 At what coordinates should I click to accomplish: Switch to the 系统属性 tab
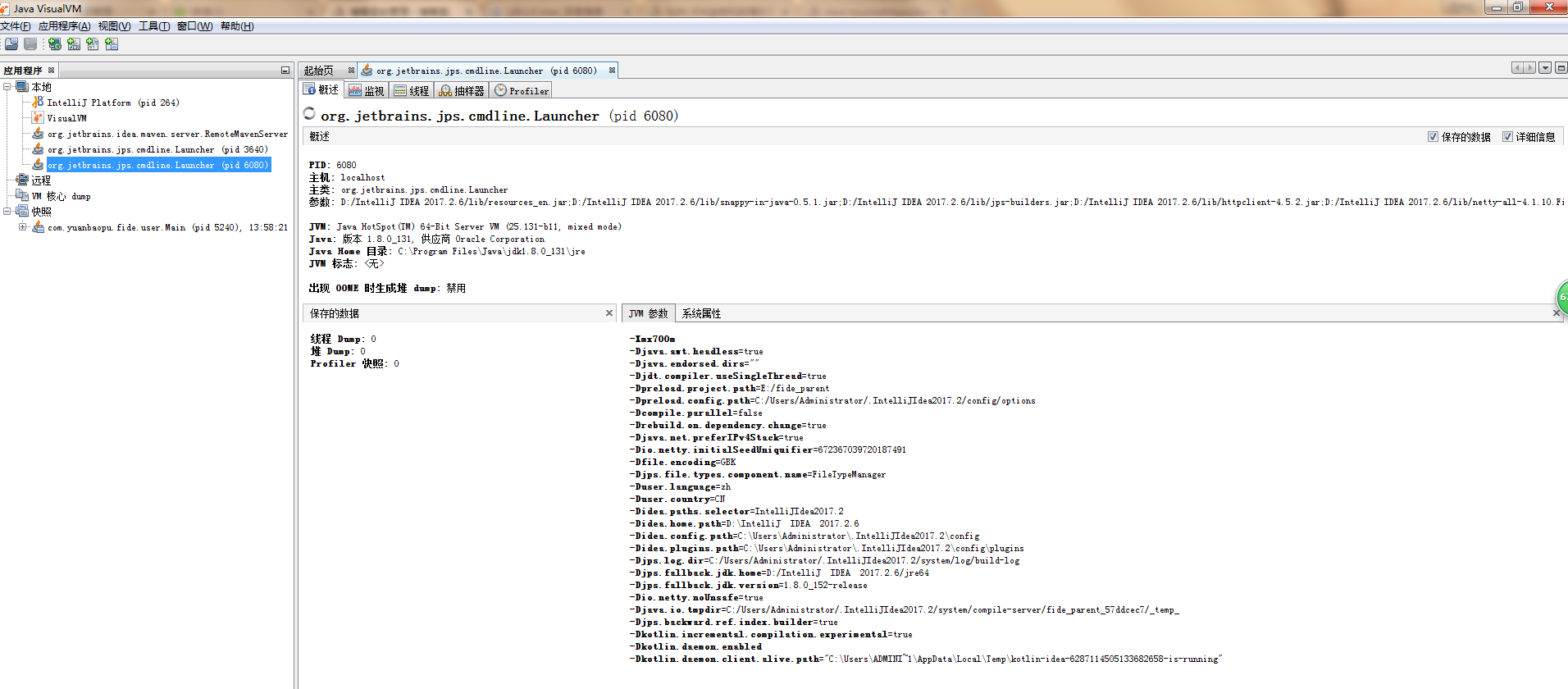(701, 313)
